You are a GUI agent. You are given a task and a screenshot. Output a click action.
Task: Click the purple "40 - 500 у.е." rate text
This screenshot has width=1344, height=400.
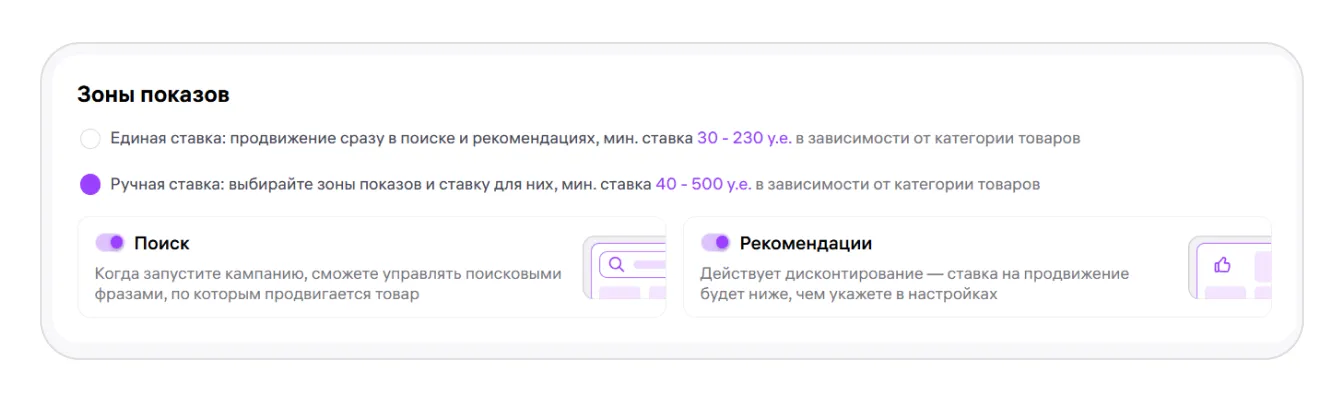[x=702, y=185]
